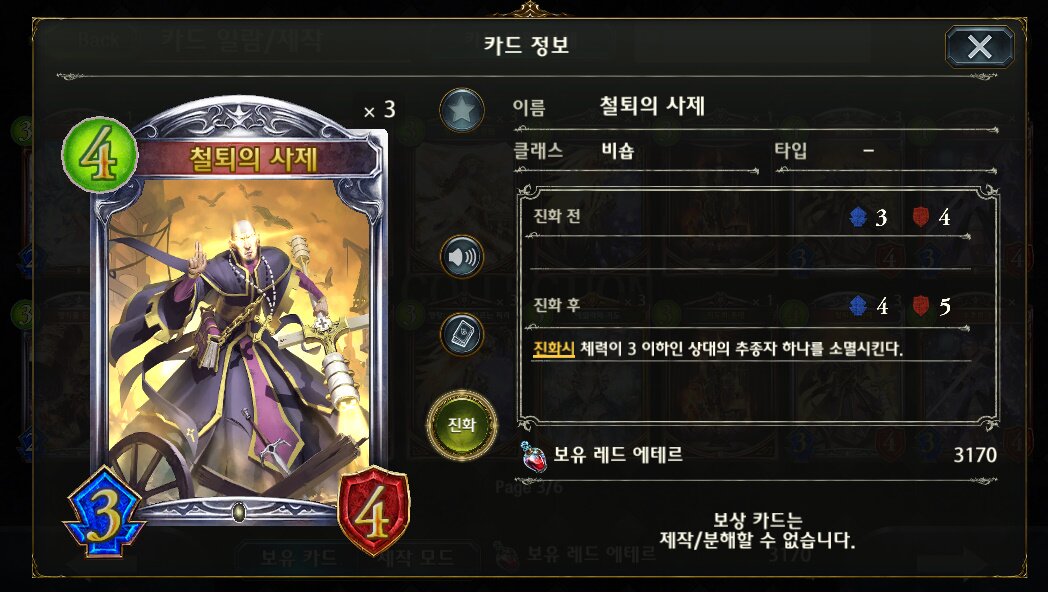Close the 카드 정보 dialog
Image resolution: width=1048 pixels, height=592 pixels.
(979, 47)
